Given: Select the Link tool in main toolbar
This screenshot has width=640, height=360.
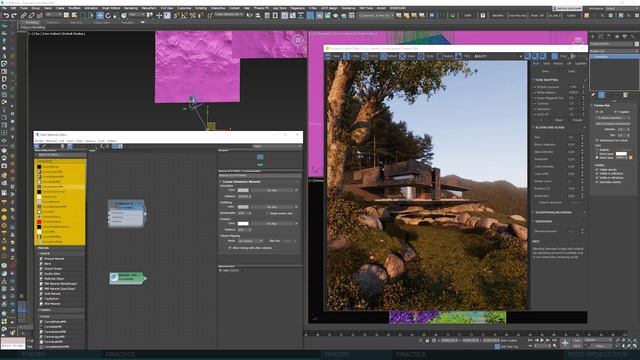Looking at the screenshot, I should 24,16.
